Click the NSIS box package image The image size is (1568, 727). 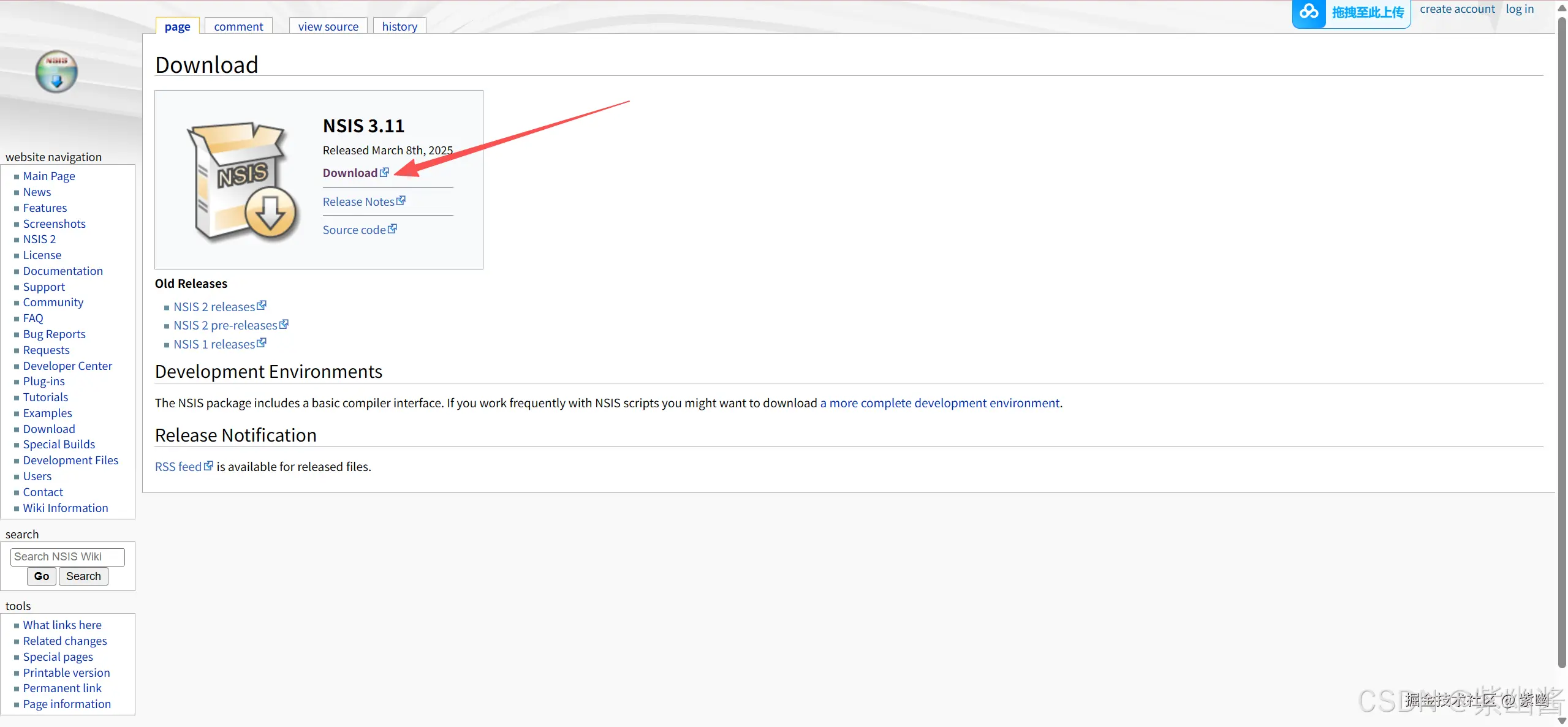[242, 181]
